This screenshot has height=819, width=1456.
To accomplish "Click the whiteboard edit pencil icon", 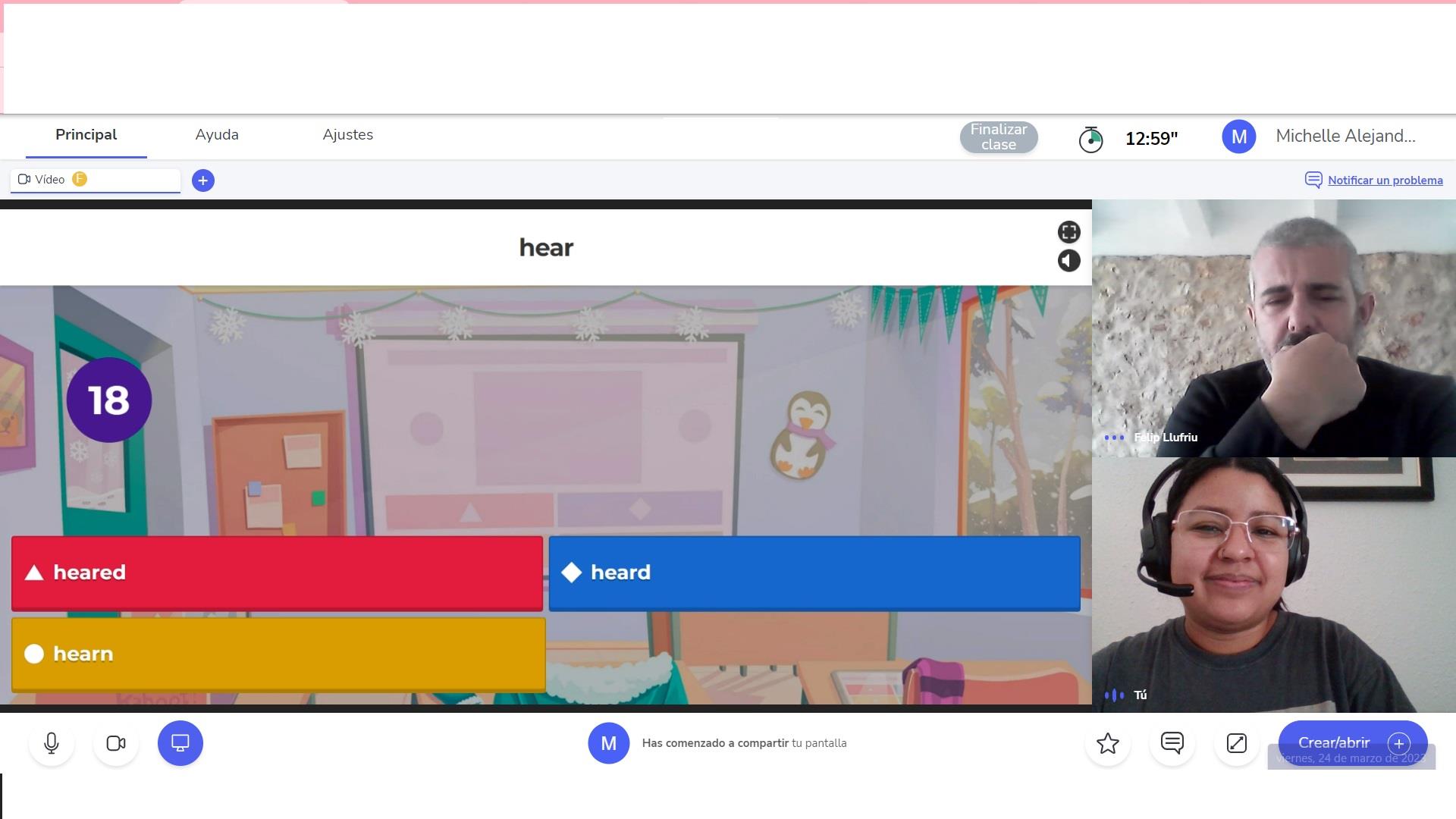I will tap(1237, 743).
